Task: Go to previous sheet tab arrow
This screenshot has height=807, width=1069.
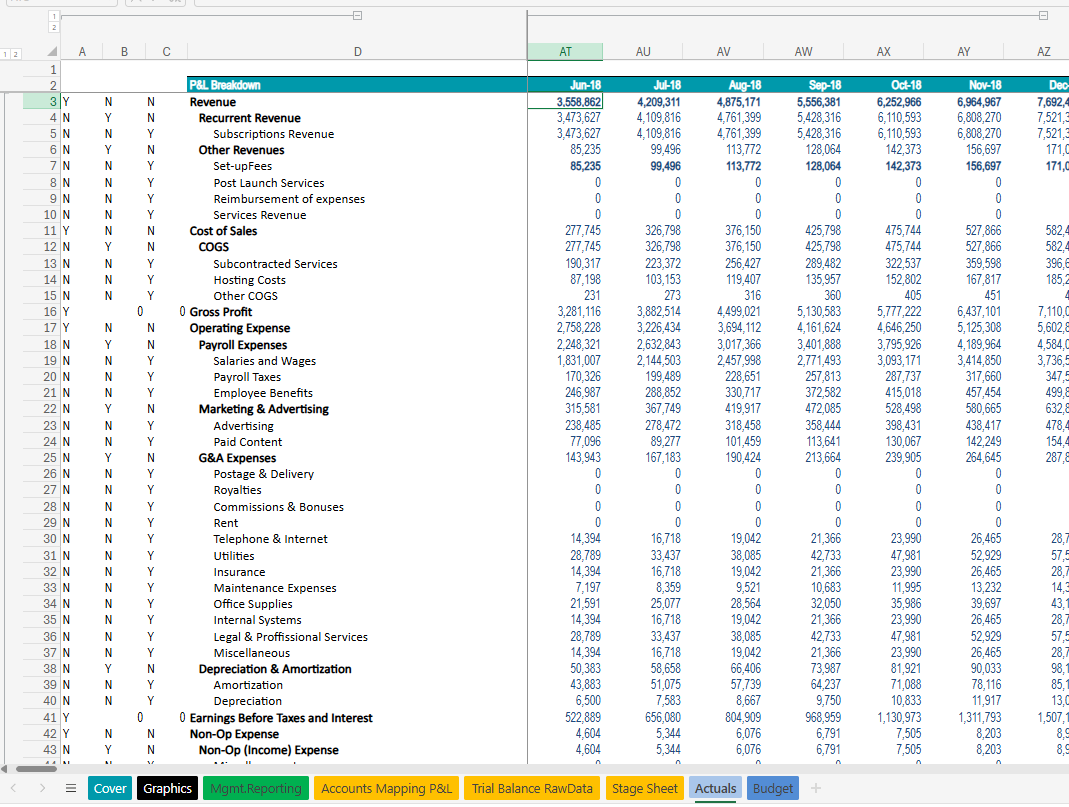Action: tap(13, 789)
